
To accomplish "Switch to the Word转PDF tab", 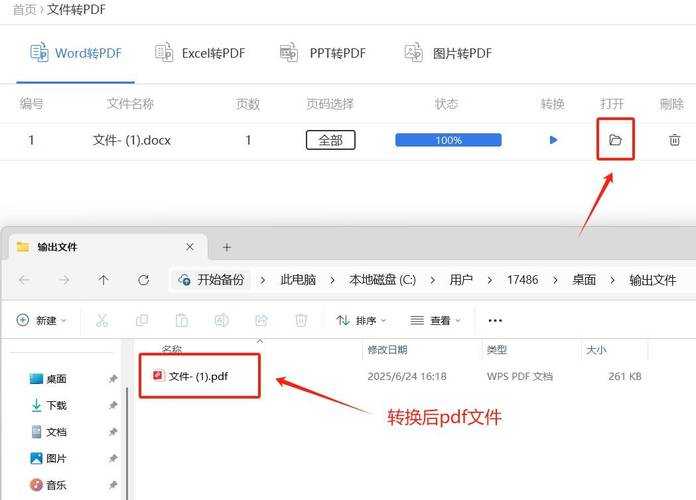I will [x=75, y=53].
